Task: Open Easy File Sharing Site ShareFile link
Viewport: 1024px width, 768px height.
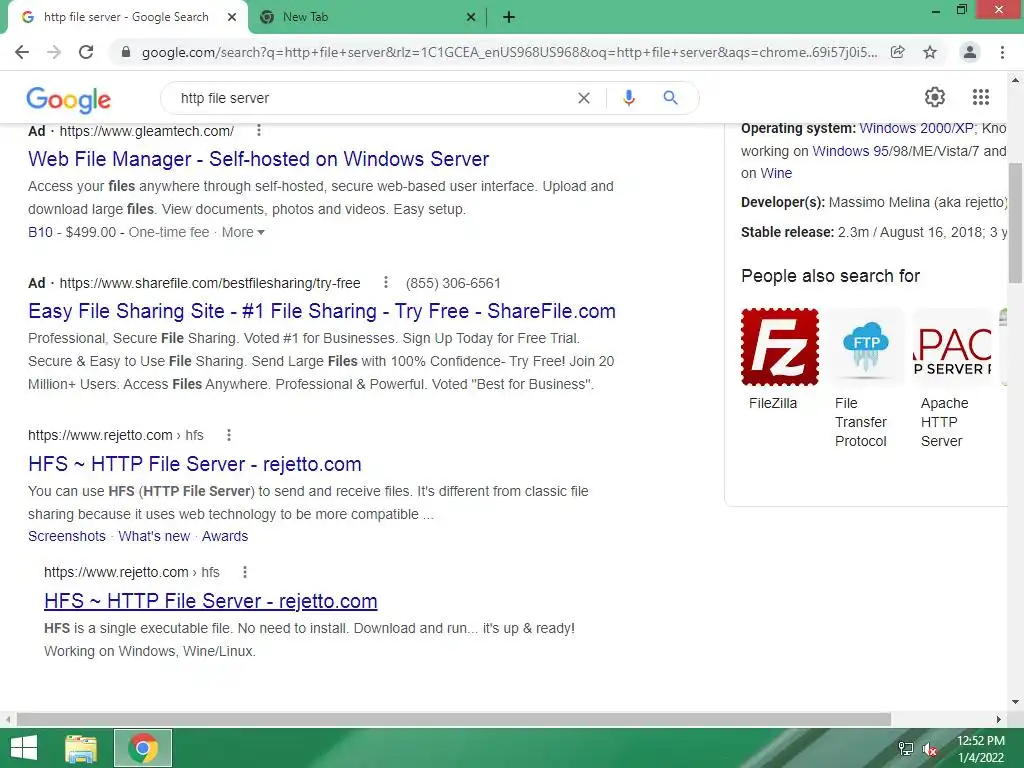Action: (x=322, y=311)
